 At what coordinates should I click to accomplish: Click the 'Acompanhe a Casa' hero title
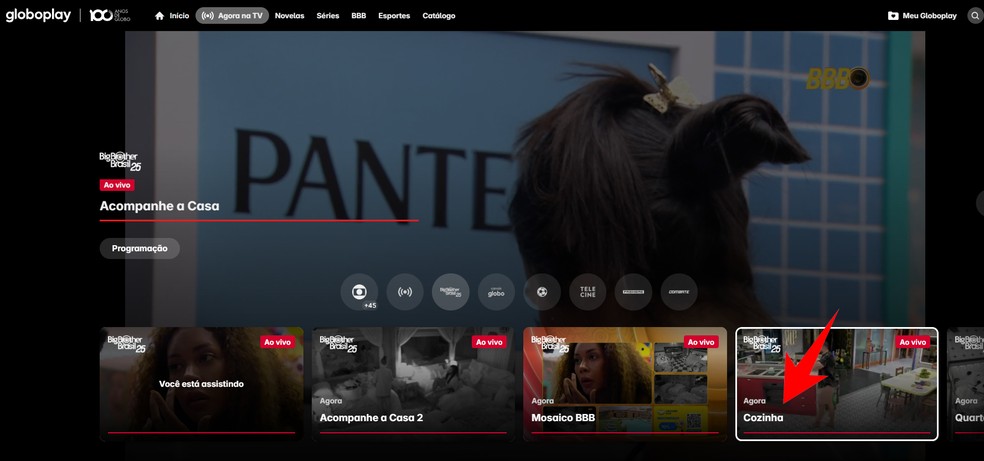tap(159, 206)
